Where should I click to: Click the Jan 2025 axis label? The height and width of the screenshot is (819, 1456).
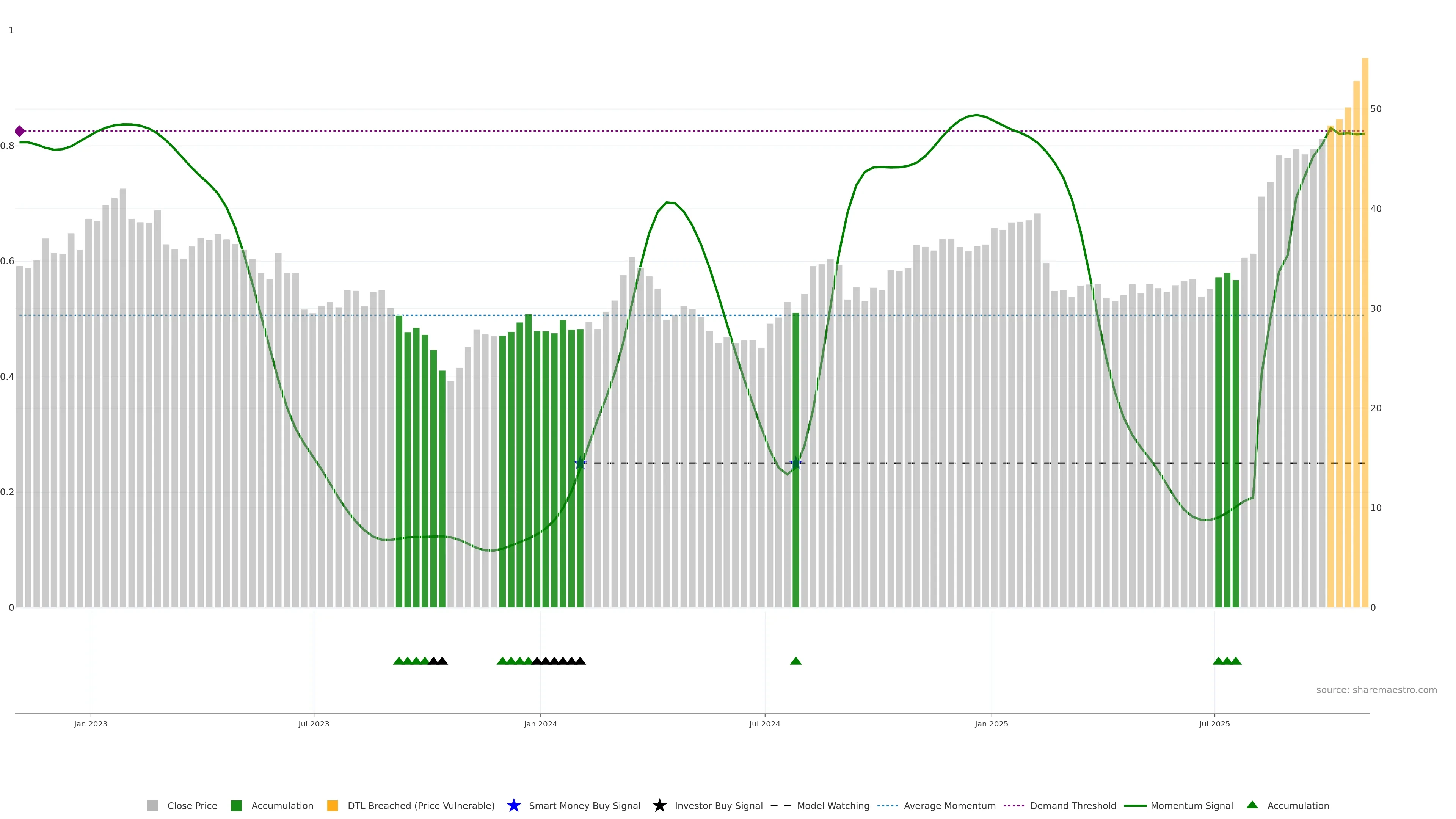point(991,723)
